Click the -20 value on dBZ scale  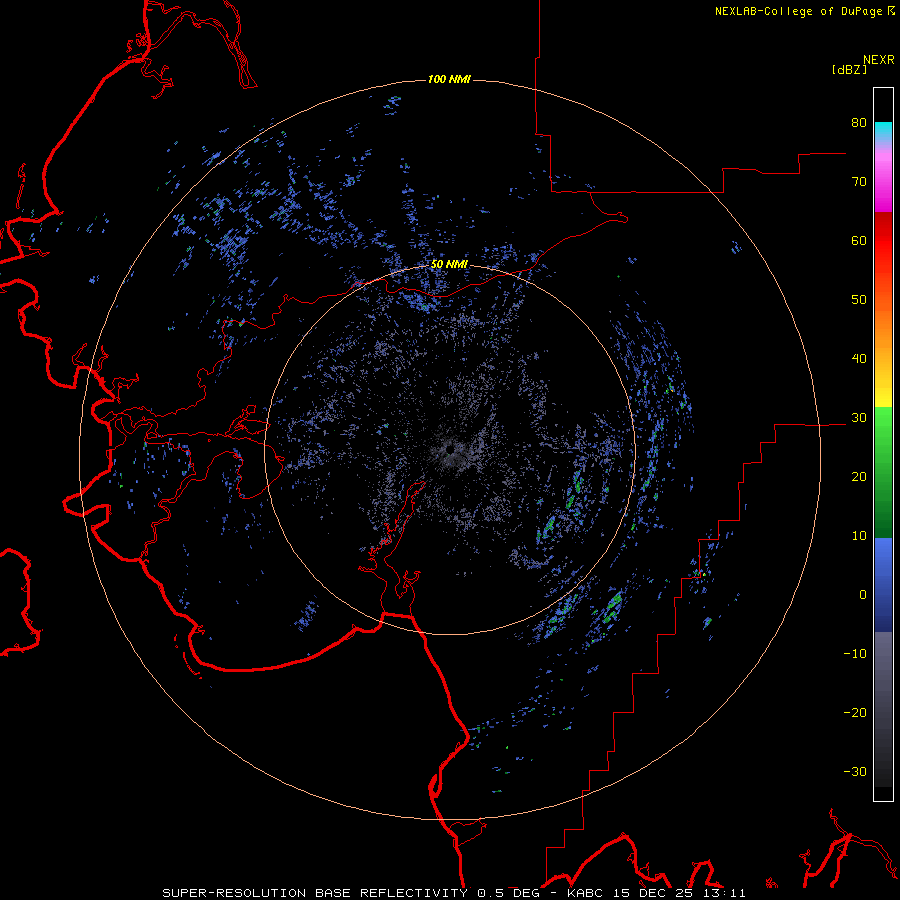[855, 713]
